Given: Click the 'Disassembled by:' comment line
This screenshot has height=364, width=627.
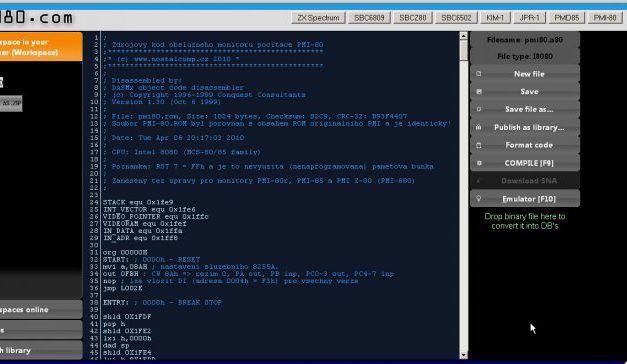Looking at the screenshot, I should pos(143,80).
